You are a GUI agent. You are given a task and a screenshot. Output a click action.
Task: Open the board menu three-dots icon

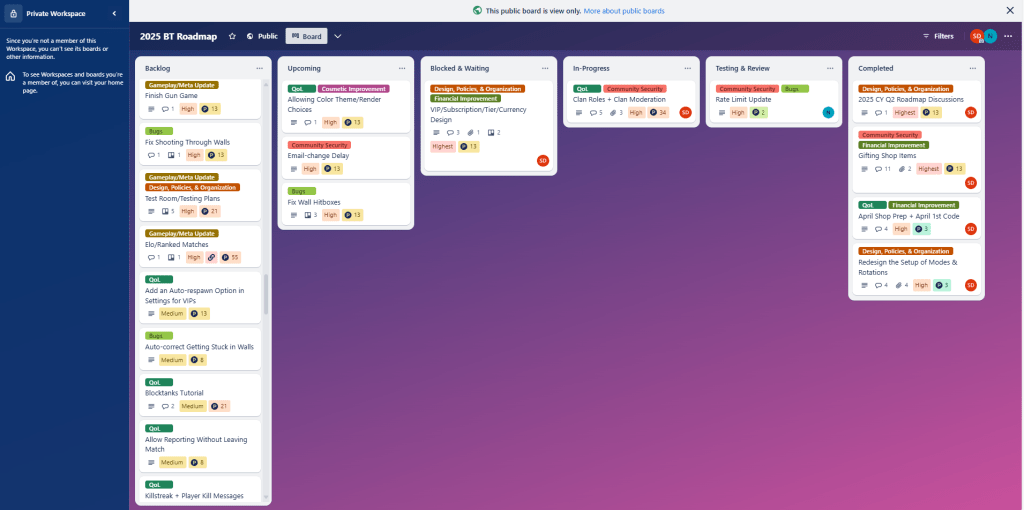click(x=1007, y=36)
